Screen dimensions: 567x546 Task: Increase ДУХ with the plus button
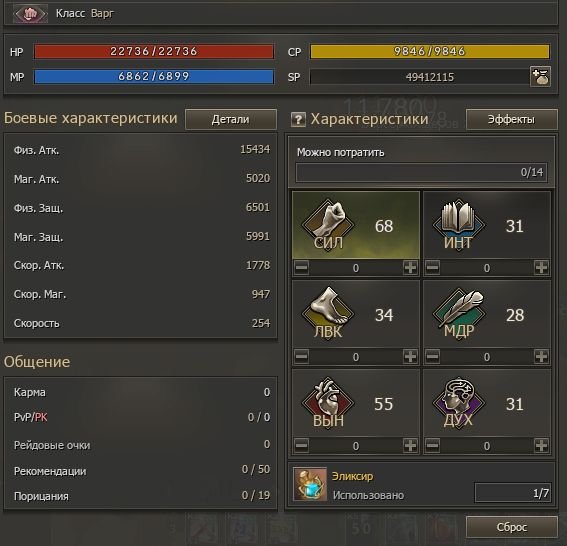[x=541, y=445]
